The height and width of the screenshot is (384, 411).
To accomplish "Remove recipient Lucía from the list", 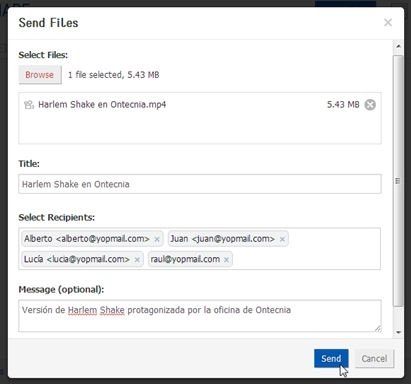I will (x=137, y=259).
